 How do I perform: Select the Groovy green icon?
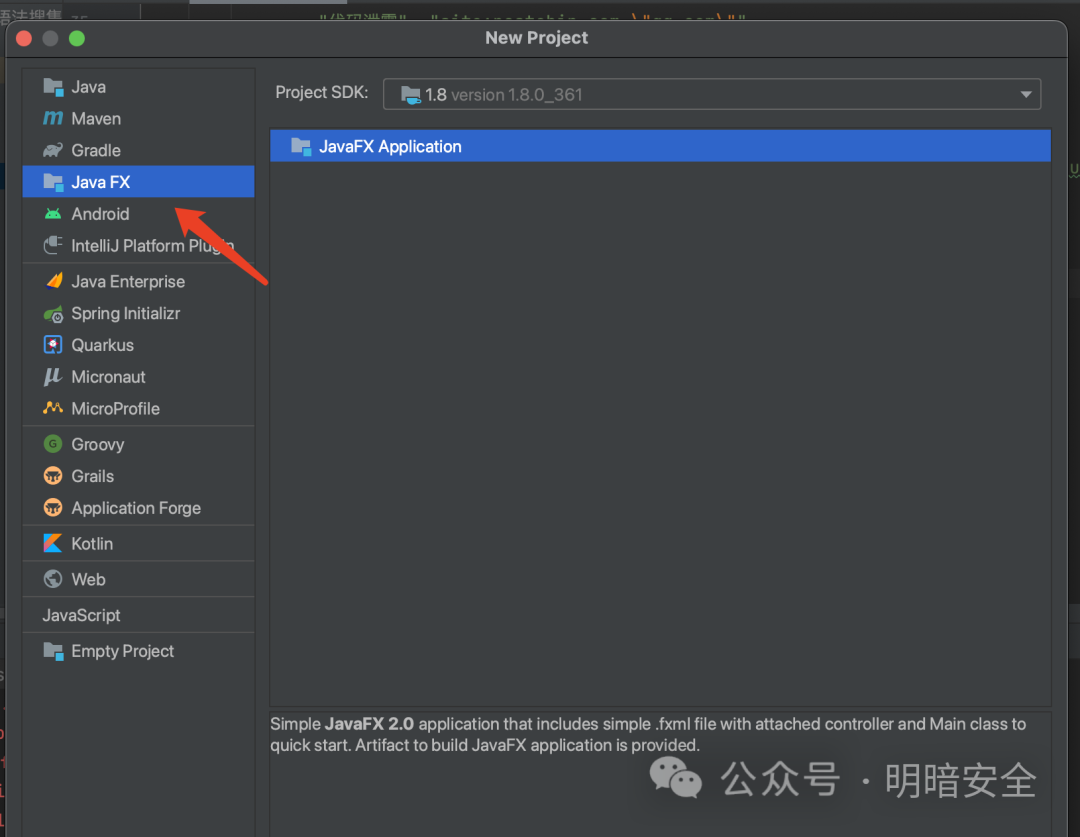click(x=53, y=445)
